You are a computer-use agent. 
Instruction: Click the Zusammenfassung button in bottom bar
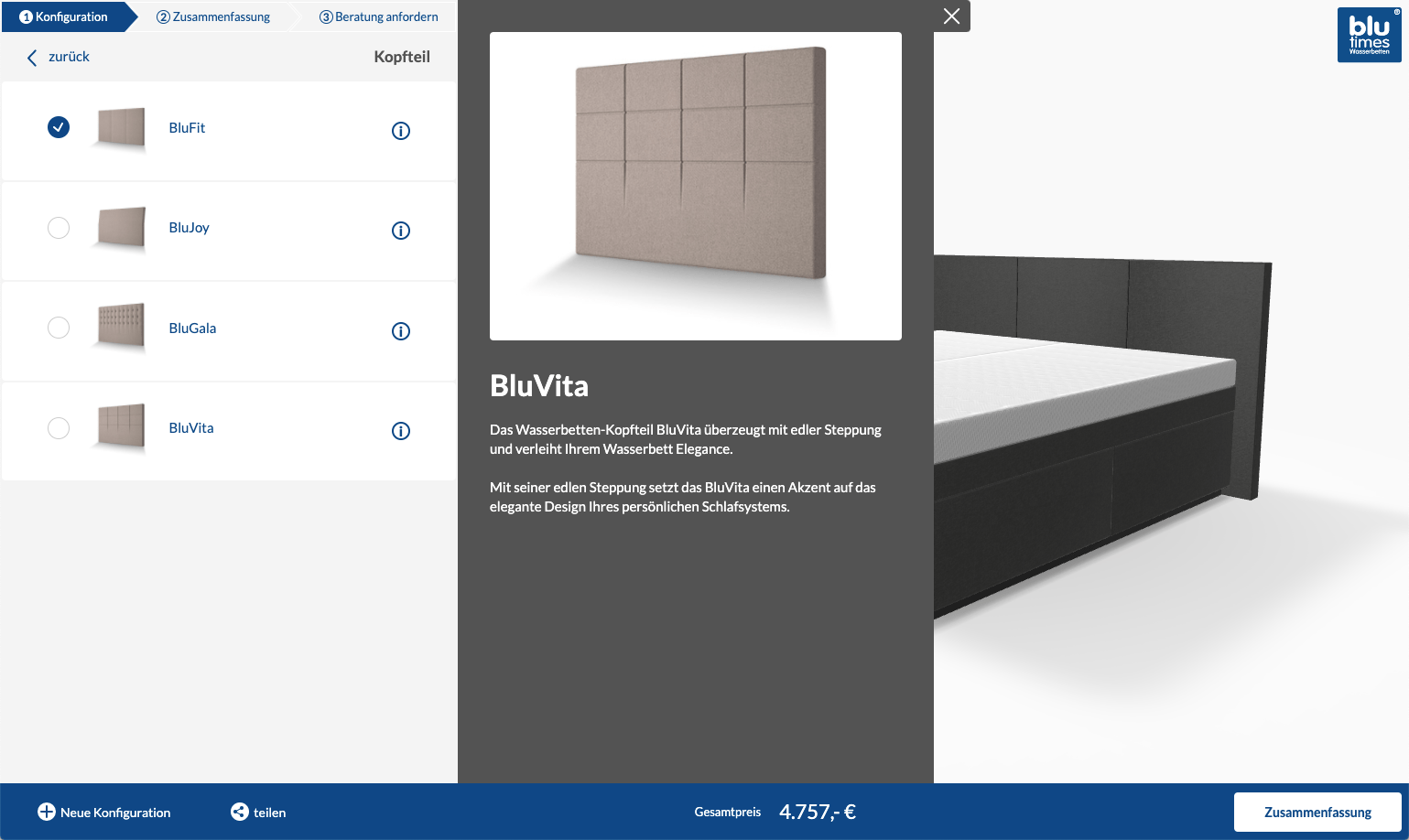1317,812
